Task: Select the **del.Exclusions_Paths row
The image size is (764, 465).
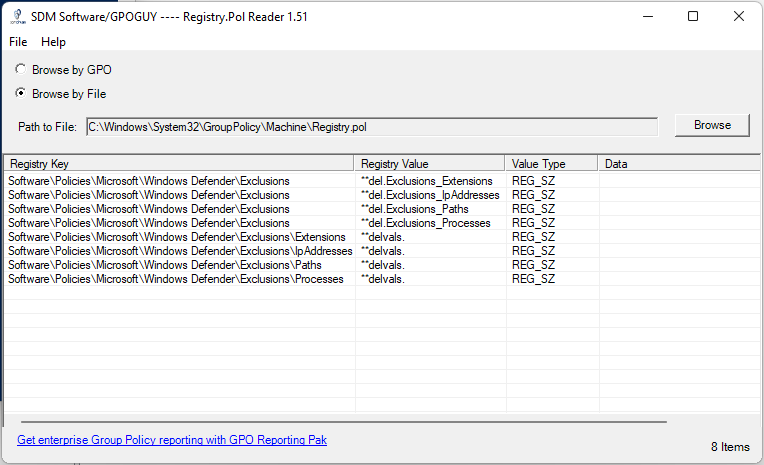Action: click(x=414, y=209)
